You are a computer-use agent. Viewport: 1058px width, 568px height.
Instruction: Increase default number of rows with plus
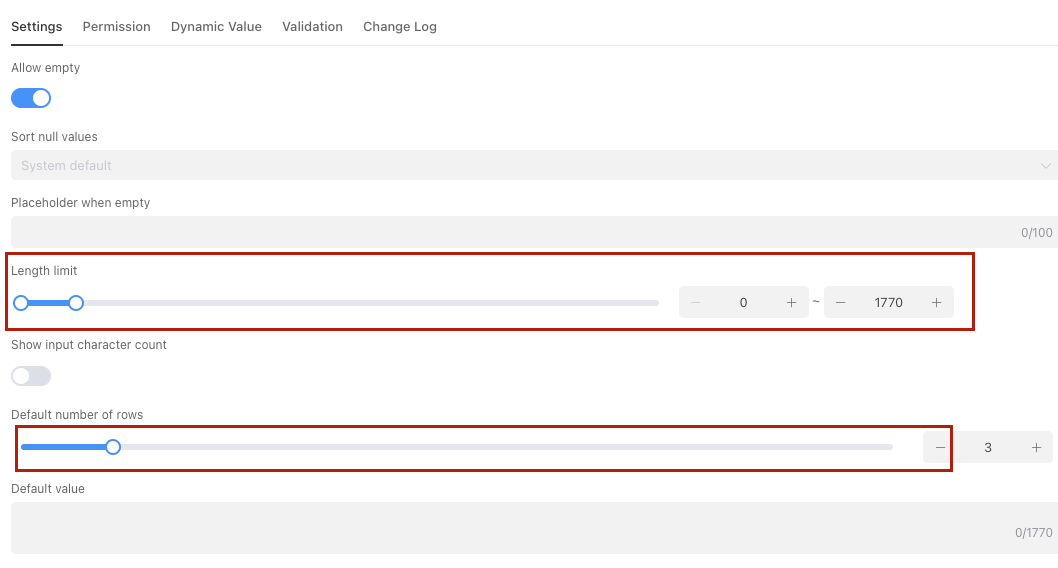coord(1036,448)
